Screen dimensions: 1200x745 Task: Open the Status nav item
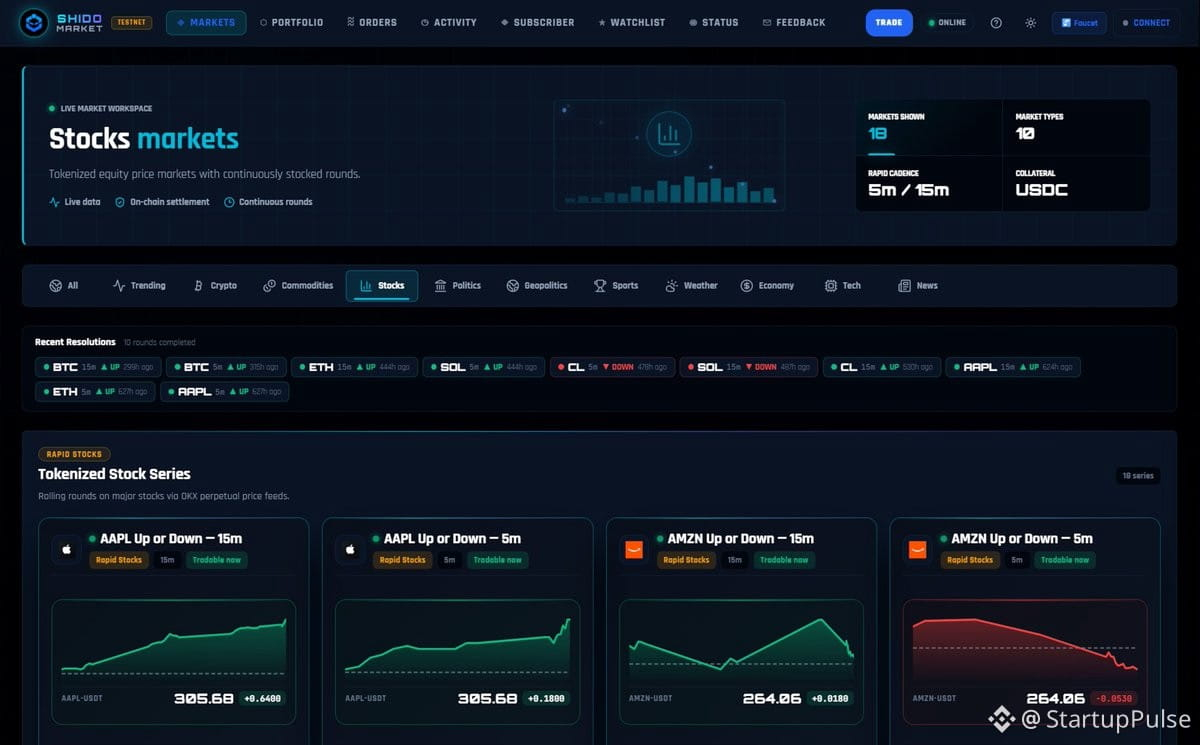click(x=713, y=22)
